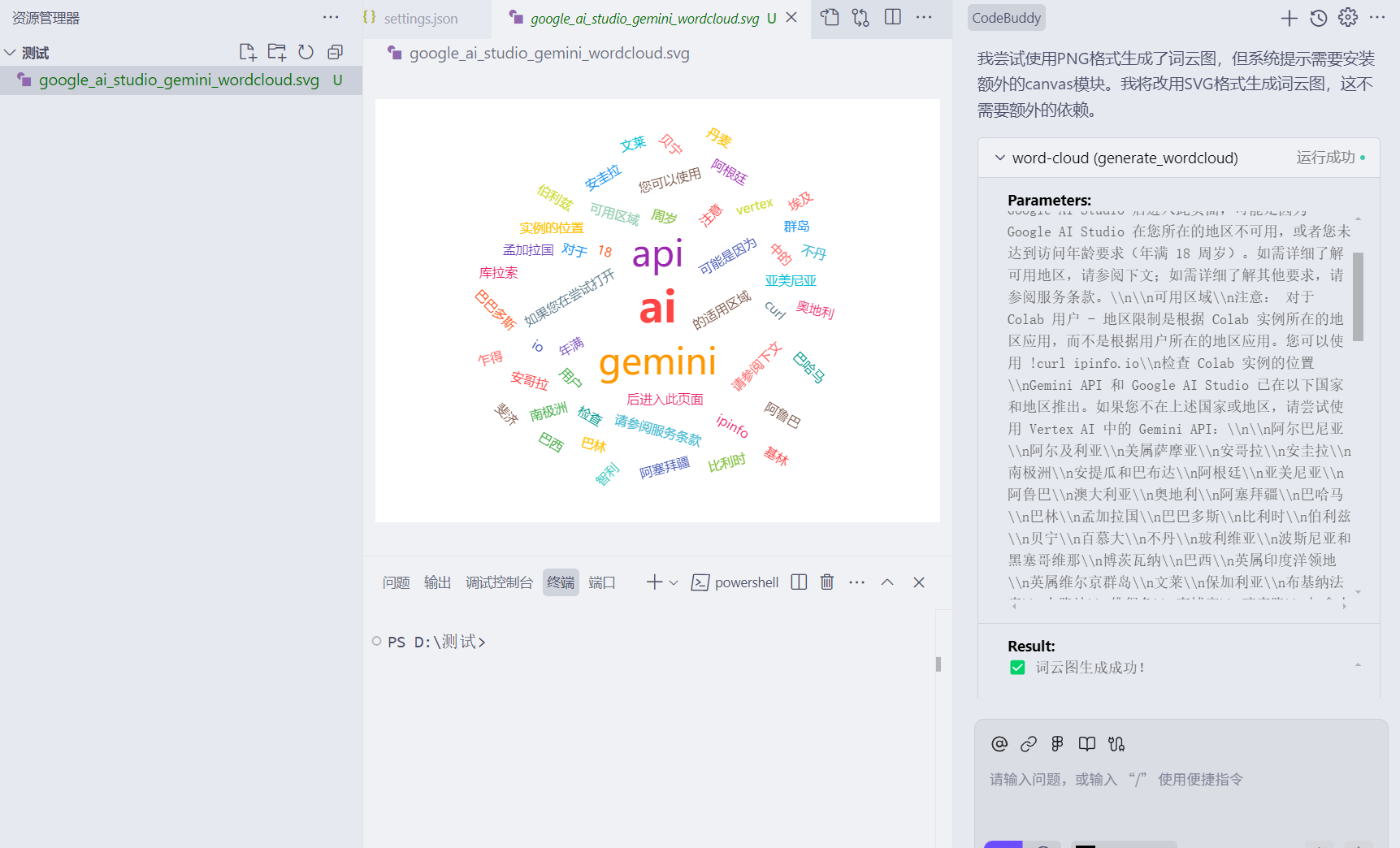The width and height of the screenshot is (1400, 848).
Task: Create a new file in the 测试 folder
Action: (248, 51)
